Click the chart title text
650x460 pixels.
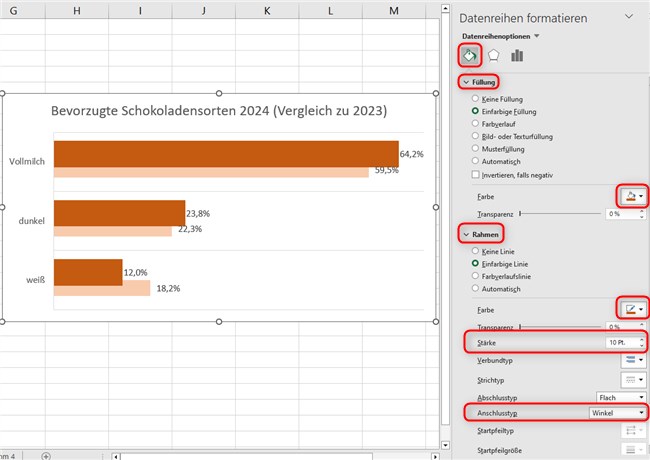pos(219,110)
